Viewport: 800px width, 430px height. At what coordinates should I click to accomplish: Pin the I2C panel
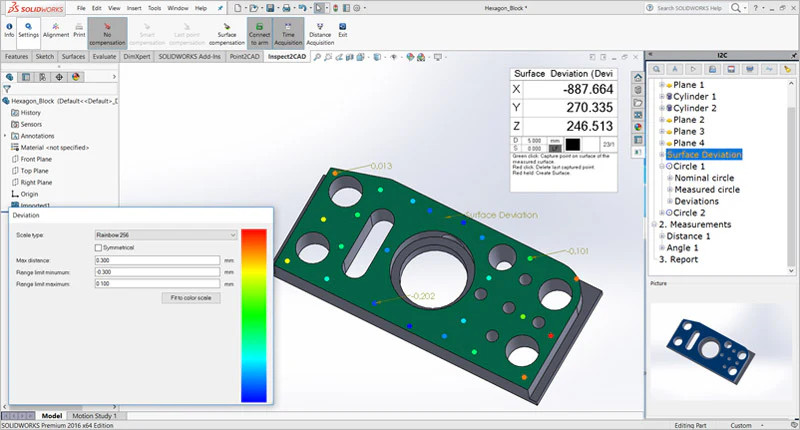click(794, 55)
